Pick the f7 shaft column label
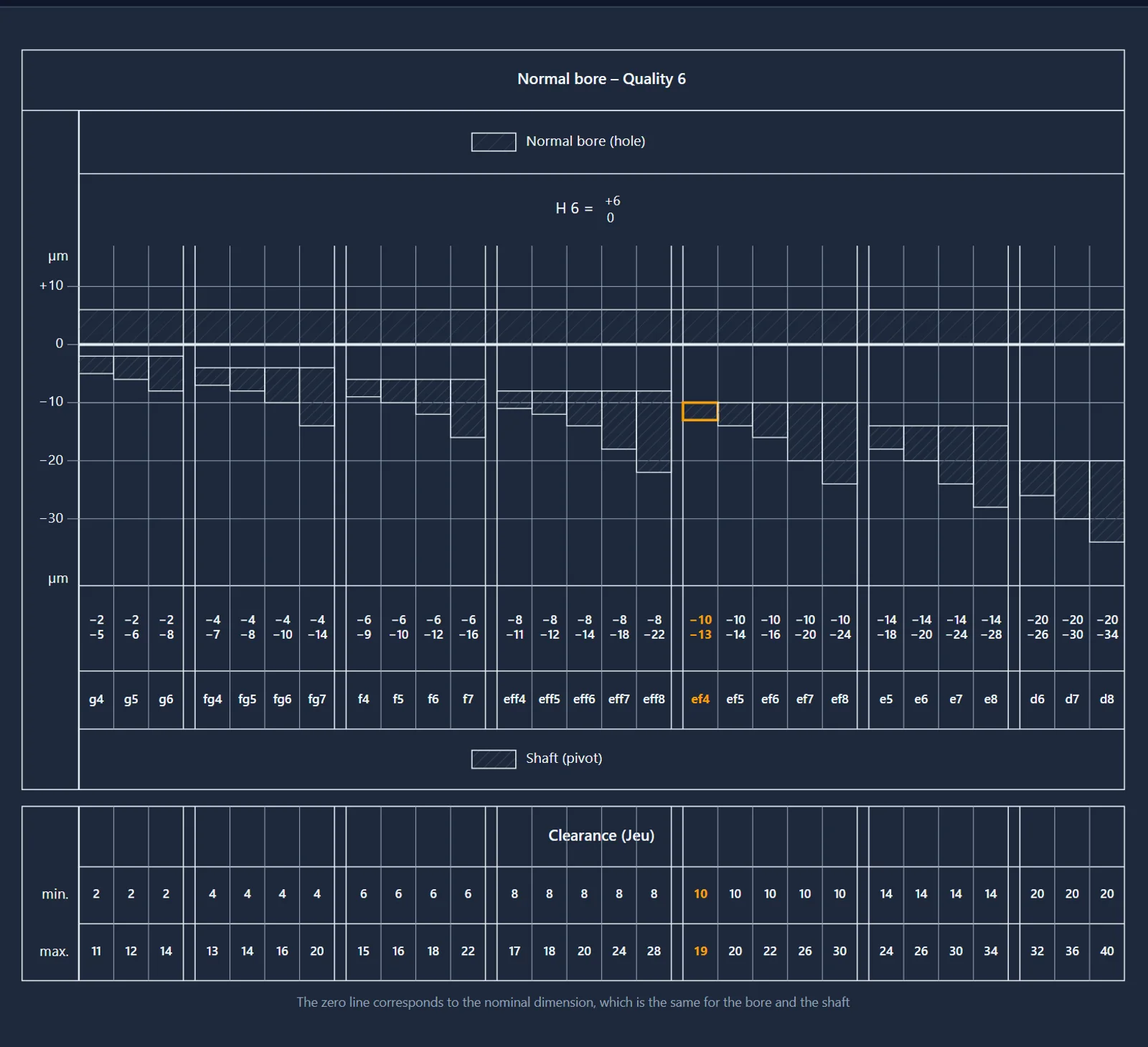1148x1047 pixels. (468, 699)
